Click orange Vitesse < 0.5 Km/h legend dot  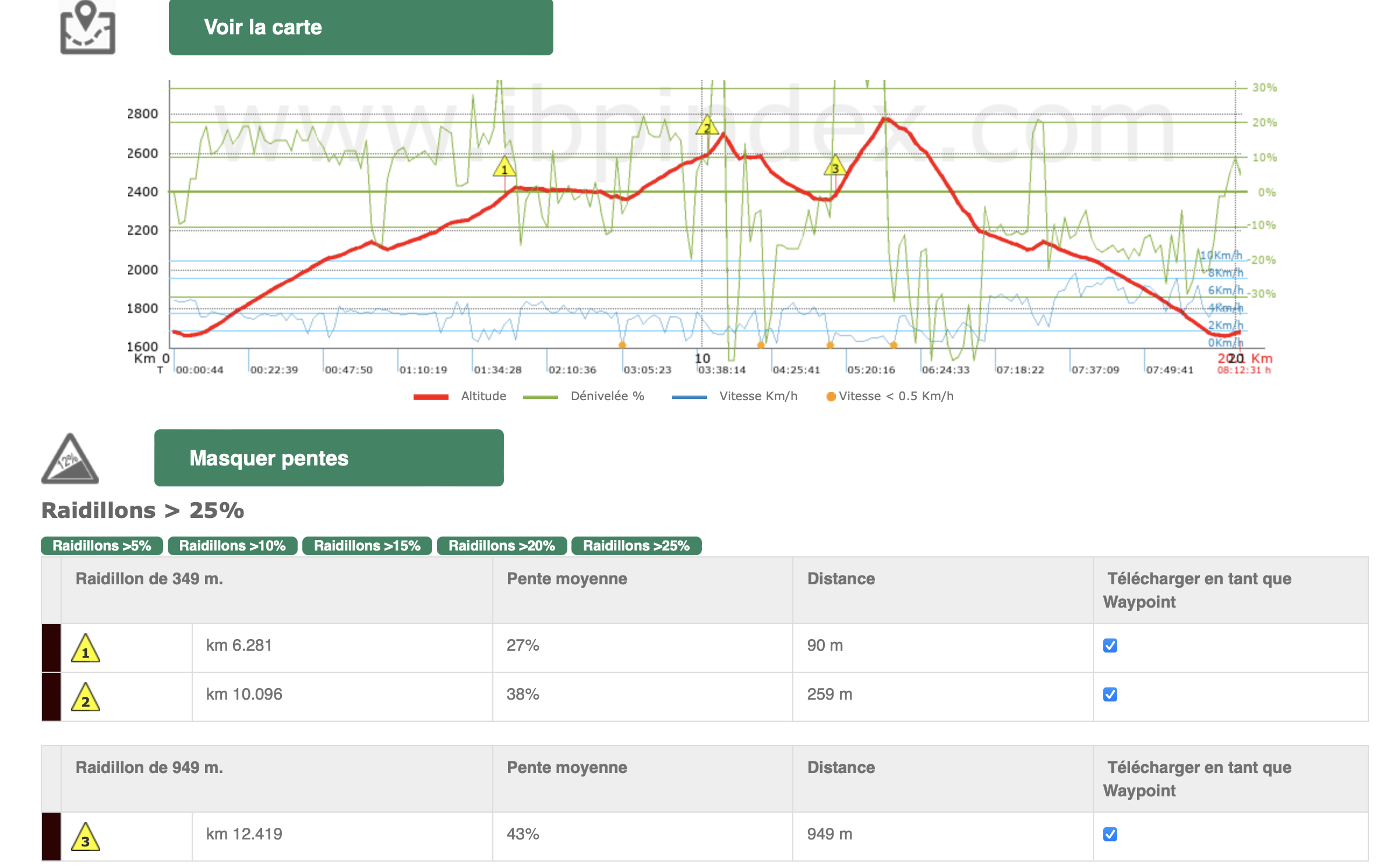click(831, 397)
